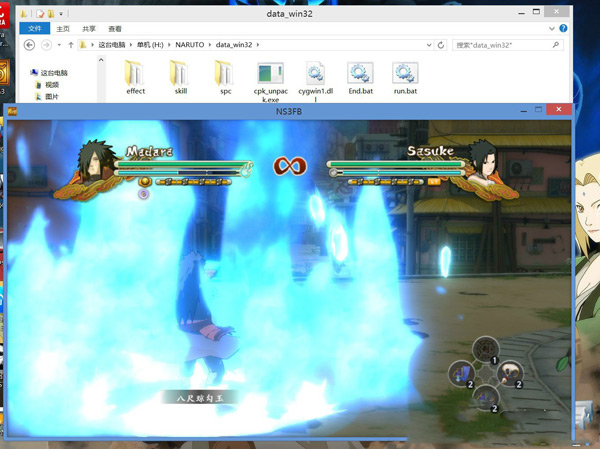Click the properties icon in quick access toolbar
Image resolution: width=600 pixels, height=449 pixels.
pyautogui.click(x=40, y=14)
